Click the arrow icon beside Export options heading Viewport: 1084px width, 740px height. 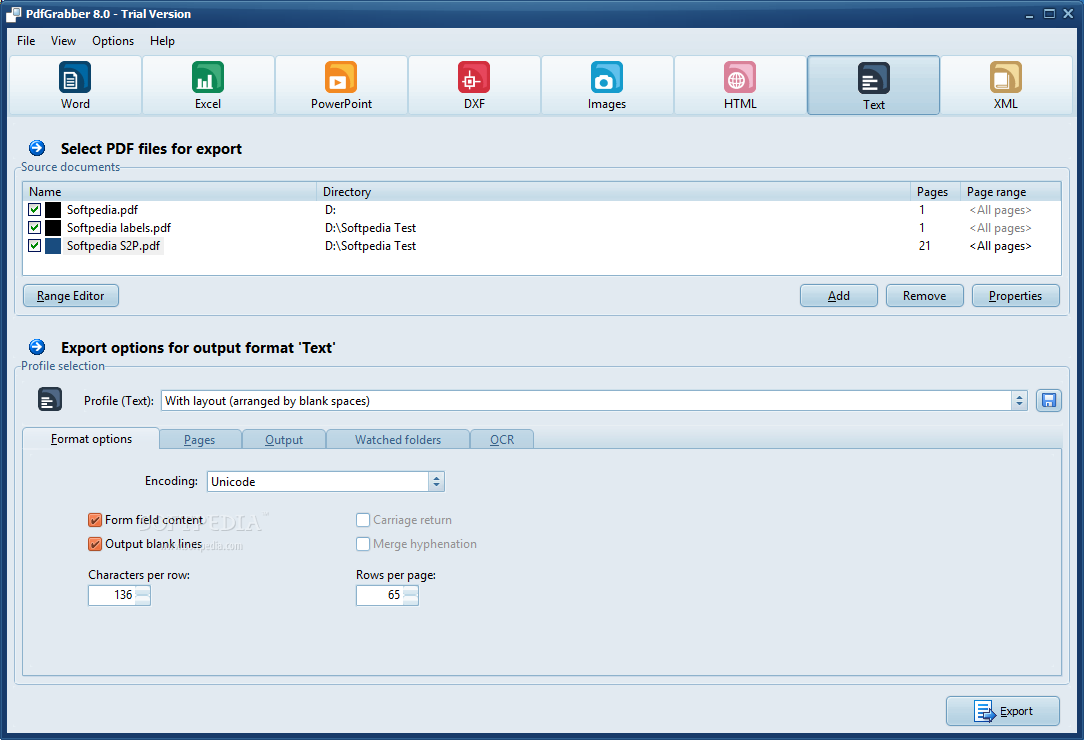[x=37, y=347]
